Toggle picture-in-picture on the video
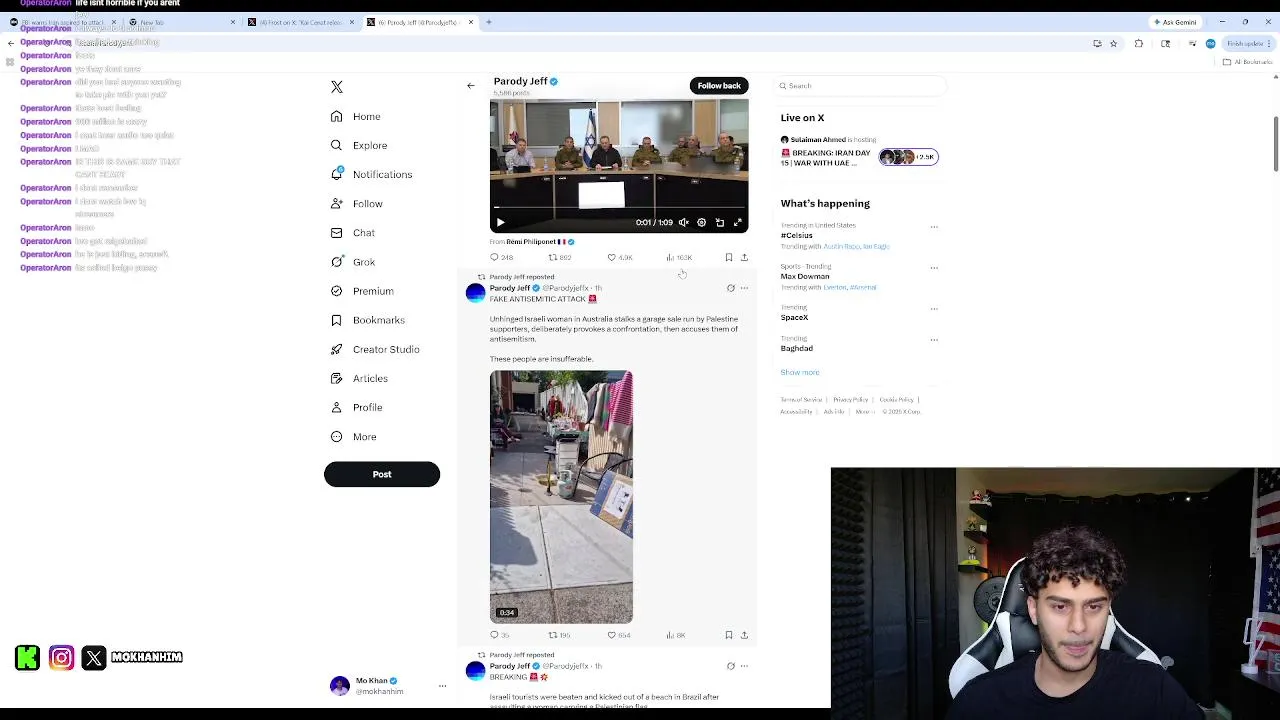The width and height of the screenshot is (1280, 720). pyautogui.click(x=720, y=223)
